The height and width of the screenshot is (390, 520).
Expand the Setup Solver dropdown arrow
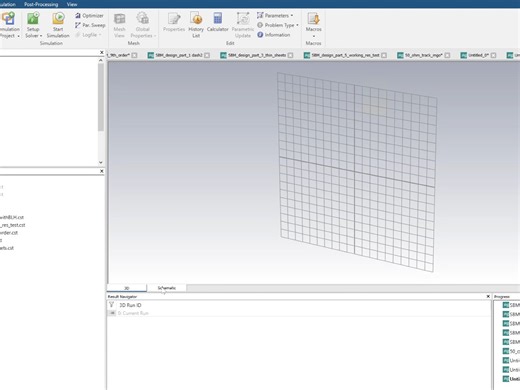click(x=41, y=36)
